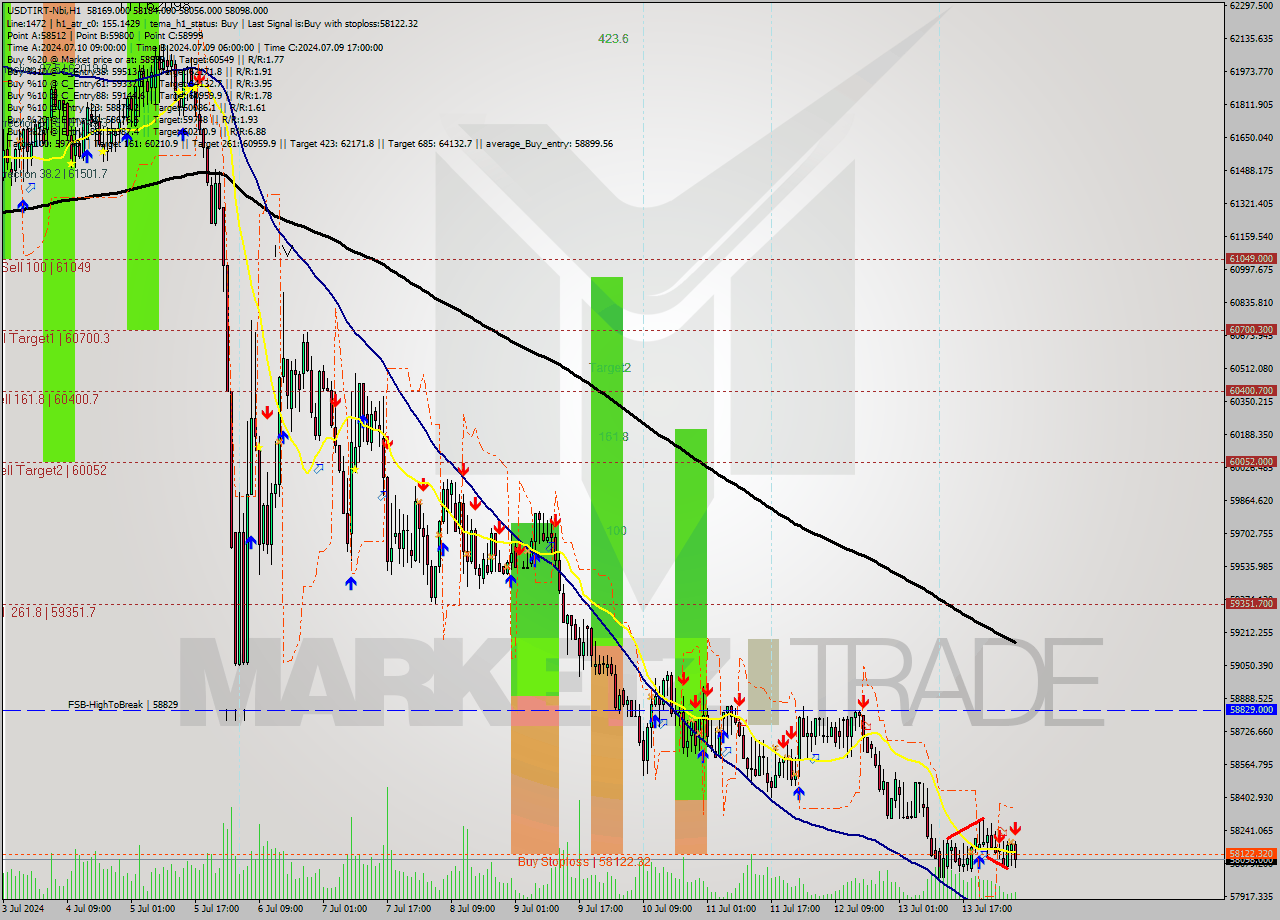
Task: Click the 59535.980 price axis label
Action: click(x=1251, y=567)
